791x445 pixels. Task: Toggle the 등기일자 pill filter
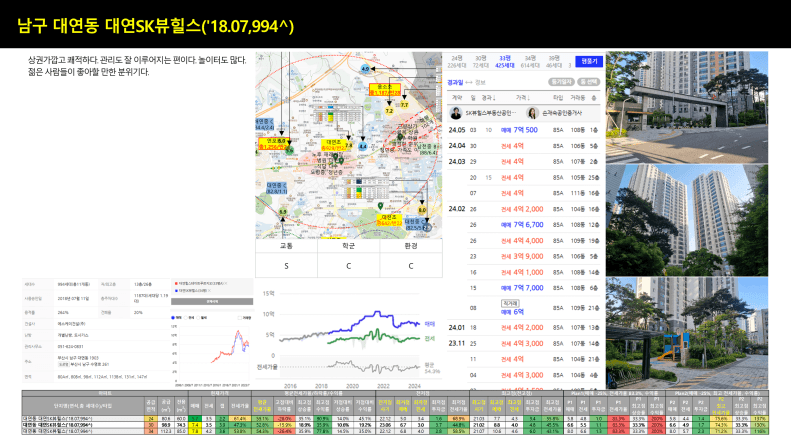pos(560,82)
